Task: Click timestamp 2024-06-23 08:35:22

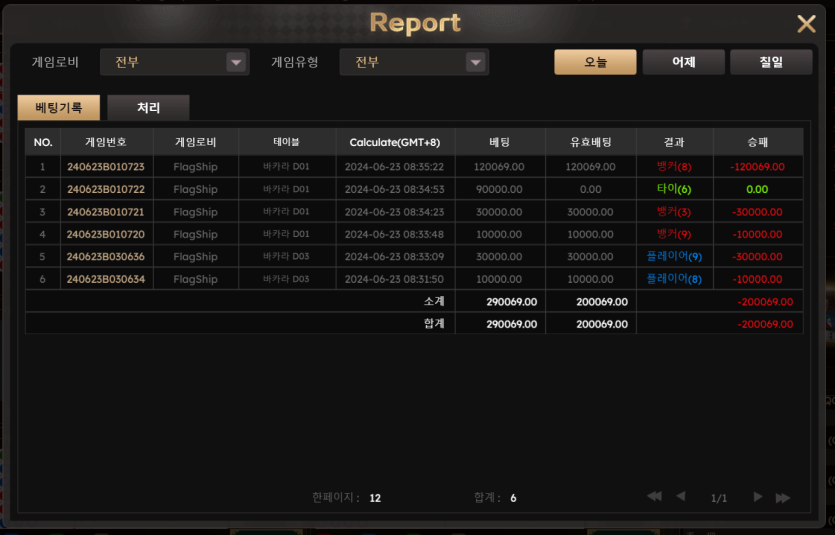Action: [x=395, y=167]
